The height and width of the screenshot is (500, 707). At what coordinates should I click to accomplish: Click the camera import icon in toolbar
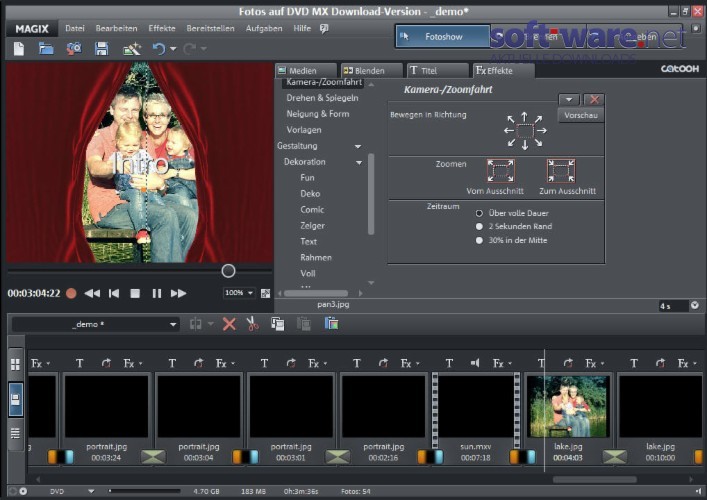[x=74, y=48]
